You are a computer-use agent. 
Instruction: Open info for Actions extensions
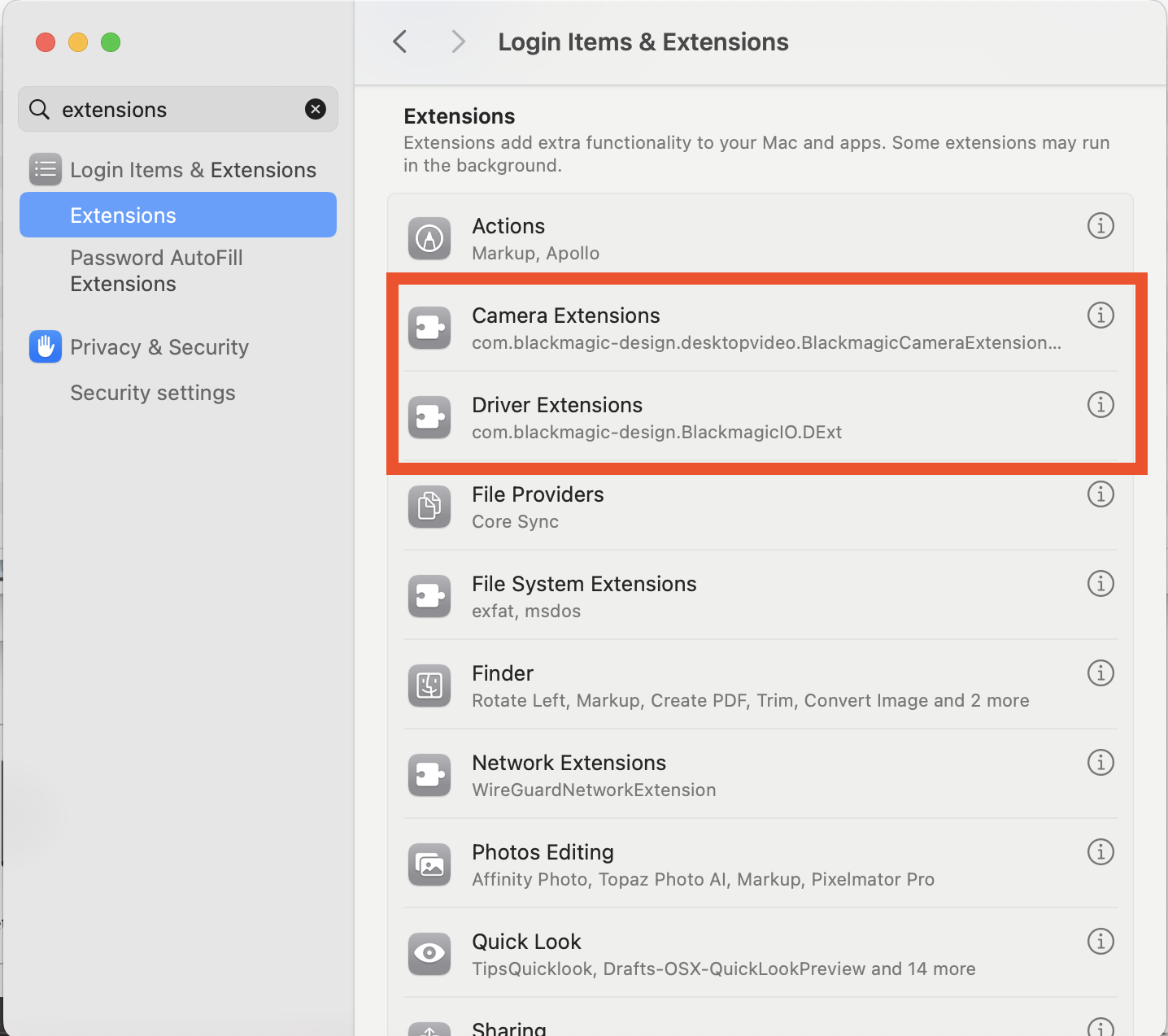pyautogui.click(x=1100, y=225)
